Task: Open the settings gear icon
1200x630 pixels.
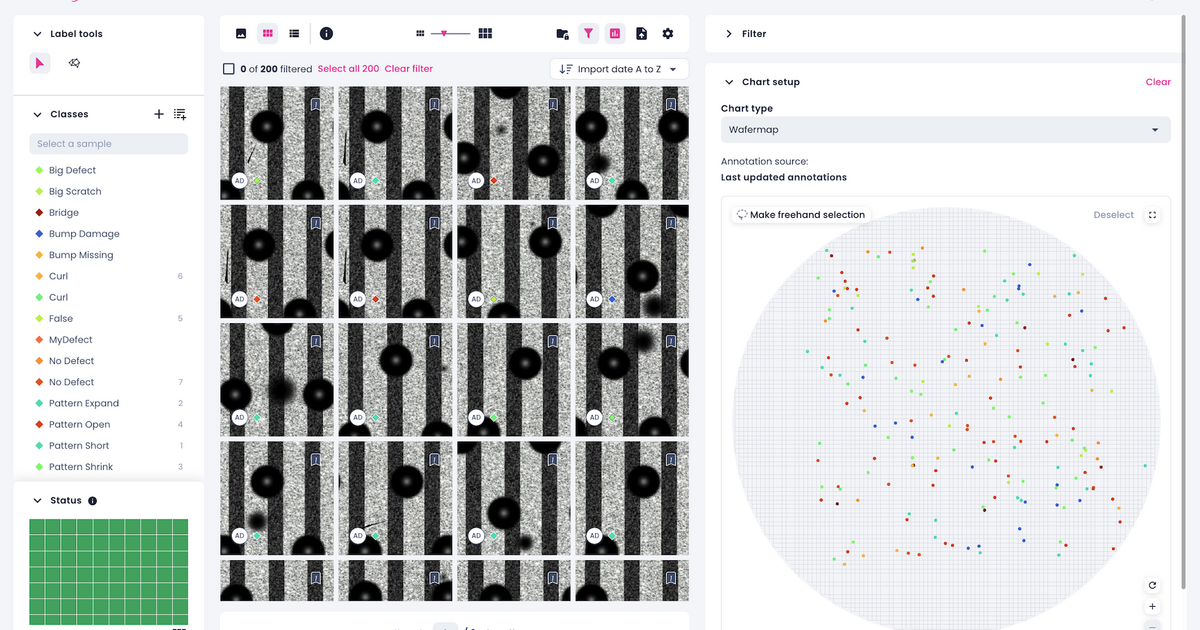Action: click(x=667, y=33)
